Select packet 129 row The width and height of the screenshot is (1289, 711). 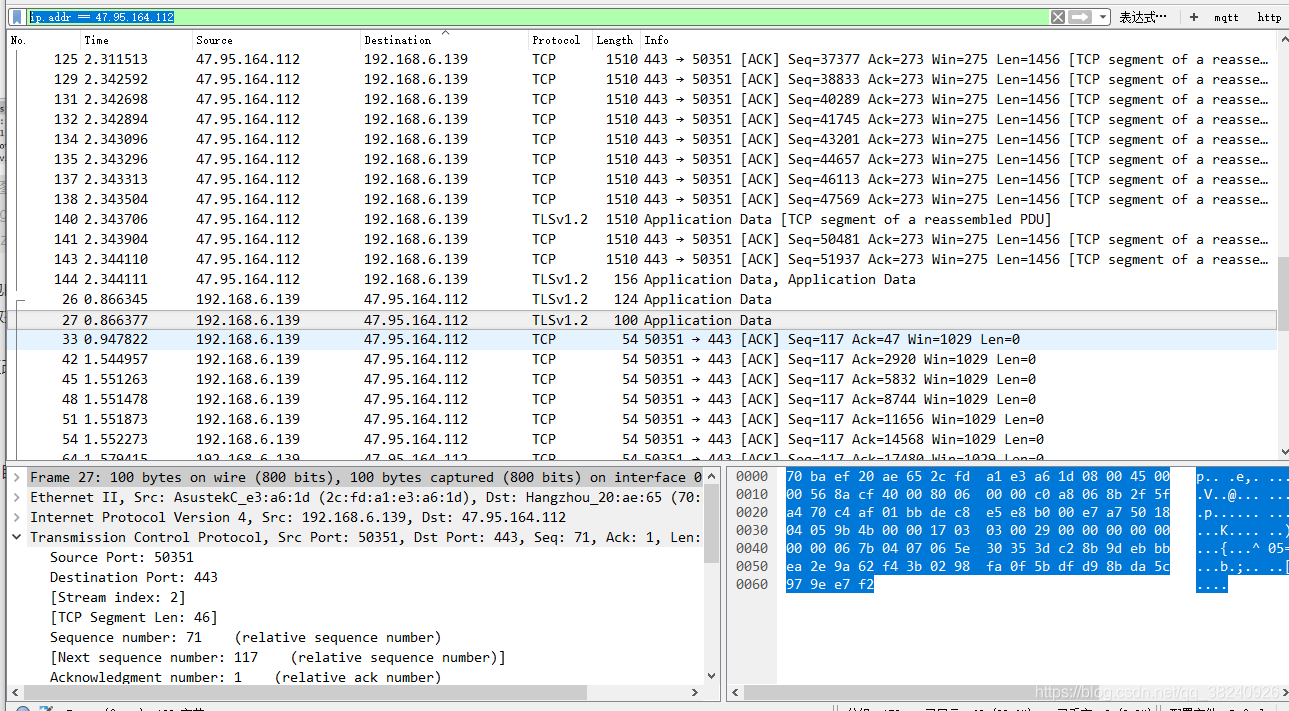pyautogui.click(x=641, y=79)
